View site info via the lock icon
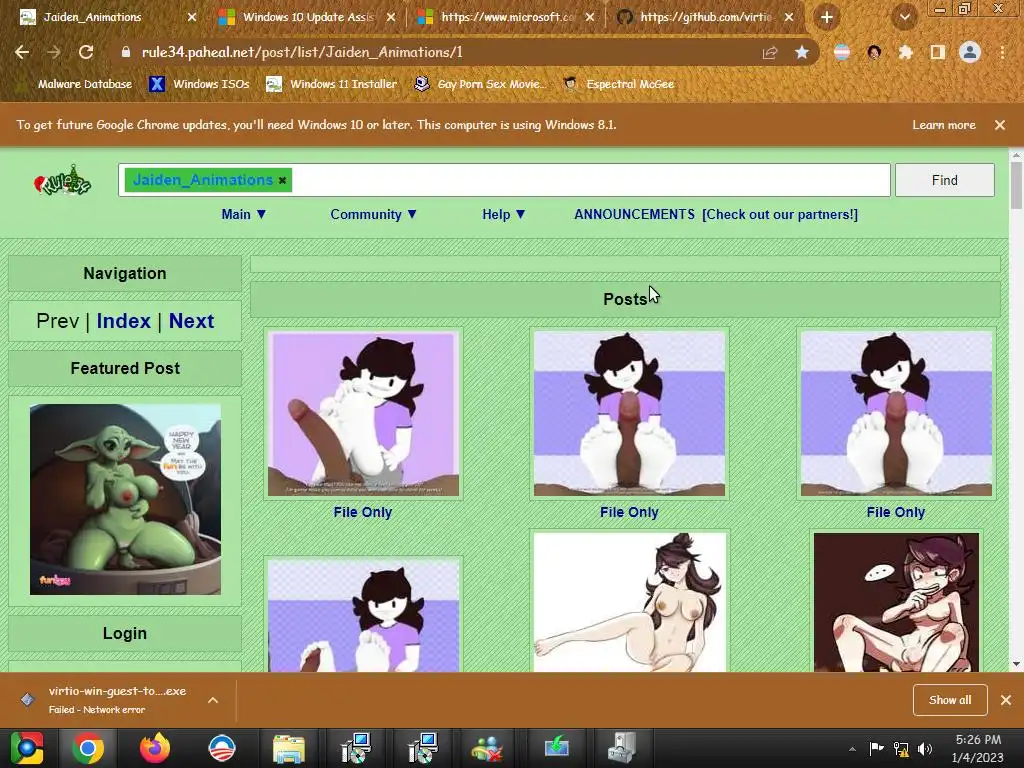Screen dimensions: 1024x768 coord(126,52)
